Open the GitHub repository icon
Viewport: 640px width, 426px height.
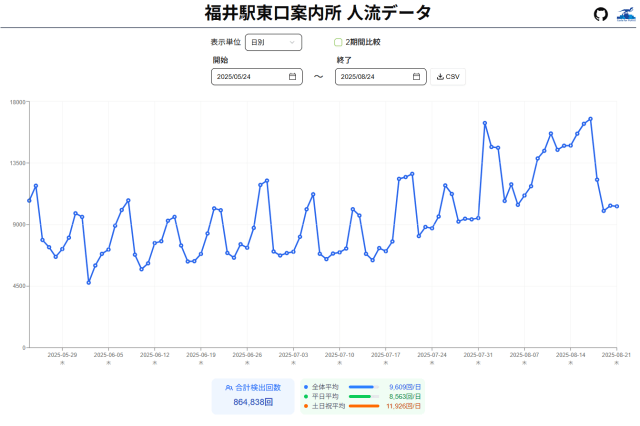tap(600, 14)
